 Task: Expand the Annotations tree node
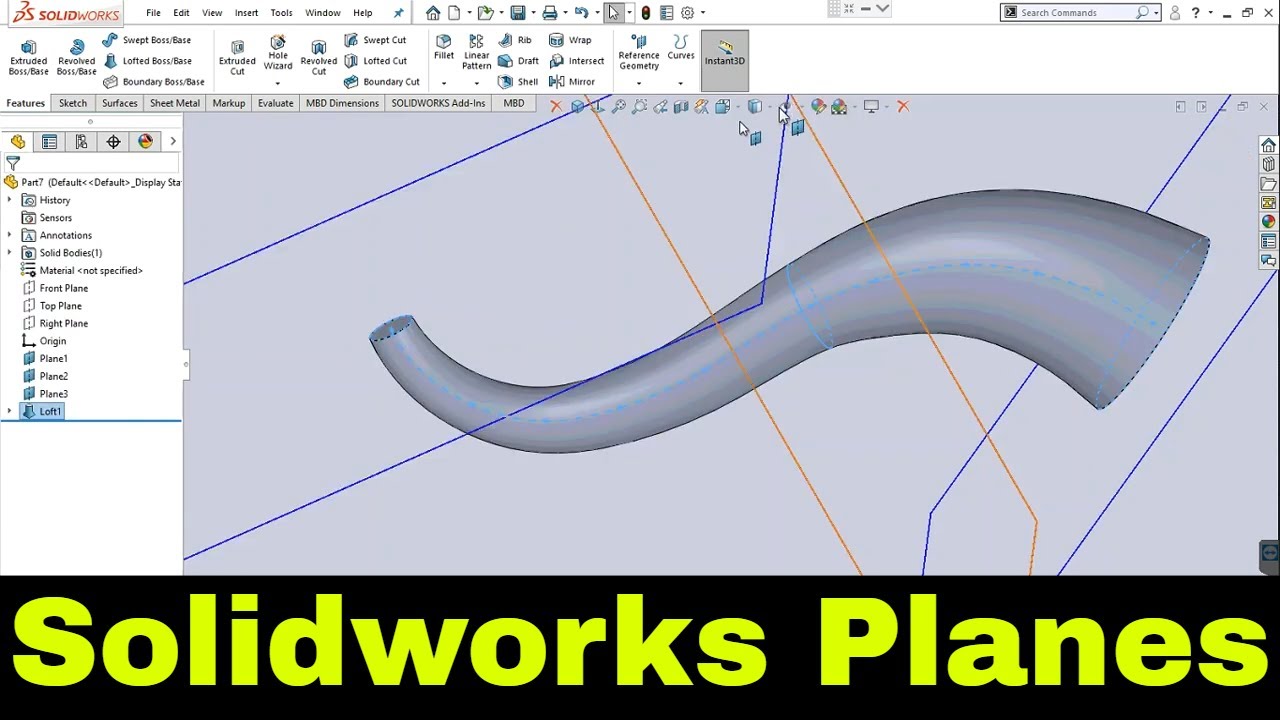(10, 235)
